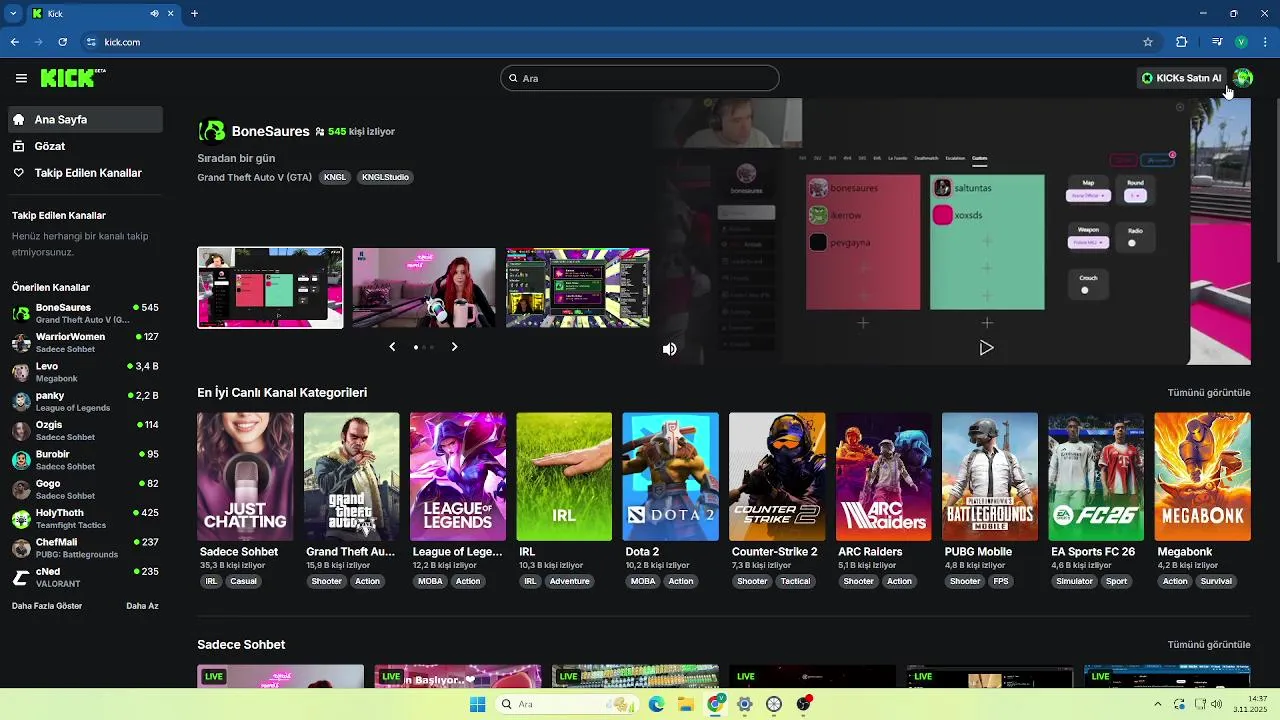
Task: Click the Ara search field
Action: [x=640, y=78]
